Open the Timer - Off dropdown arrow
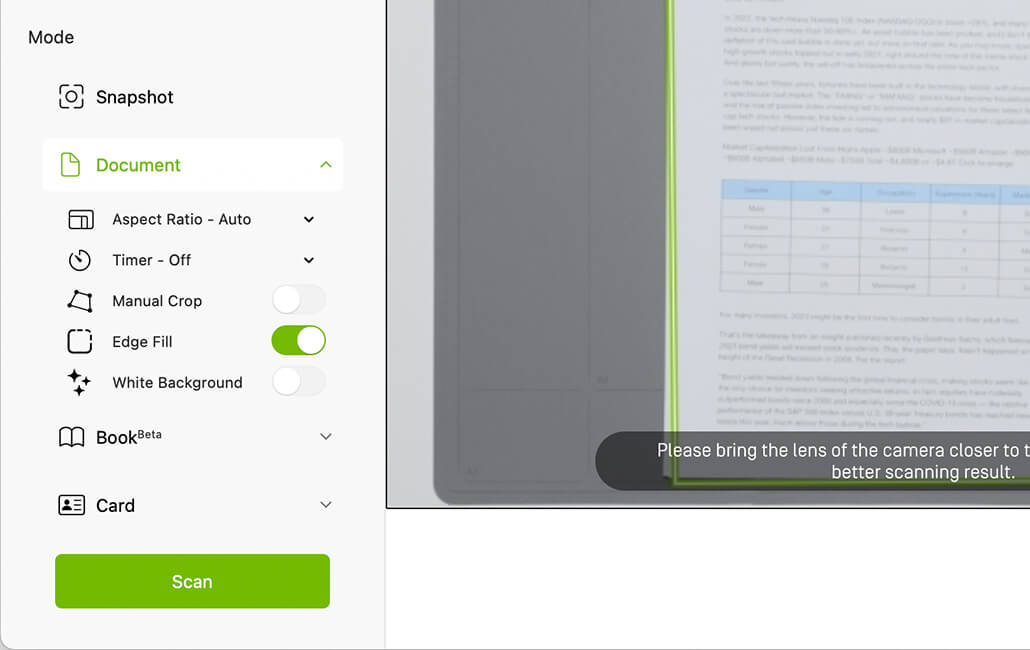 [x=309, y=260]
